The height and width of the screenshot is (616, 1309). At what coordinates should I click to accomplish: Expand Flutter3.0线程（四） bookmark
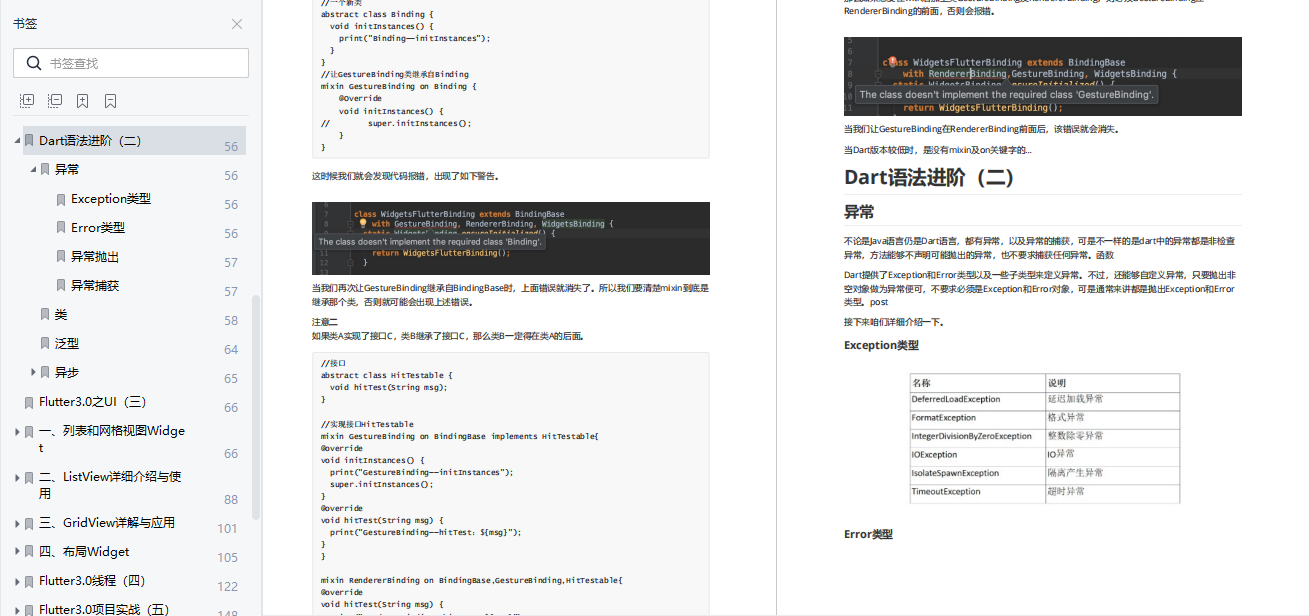[17, 581]
